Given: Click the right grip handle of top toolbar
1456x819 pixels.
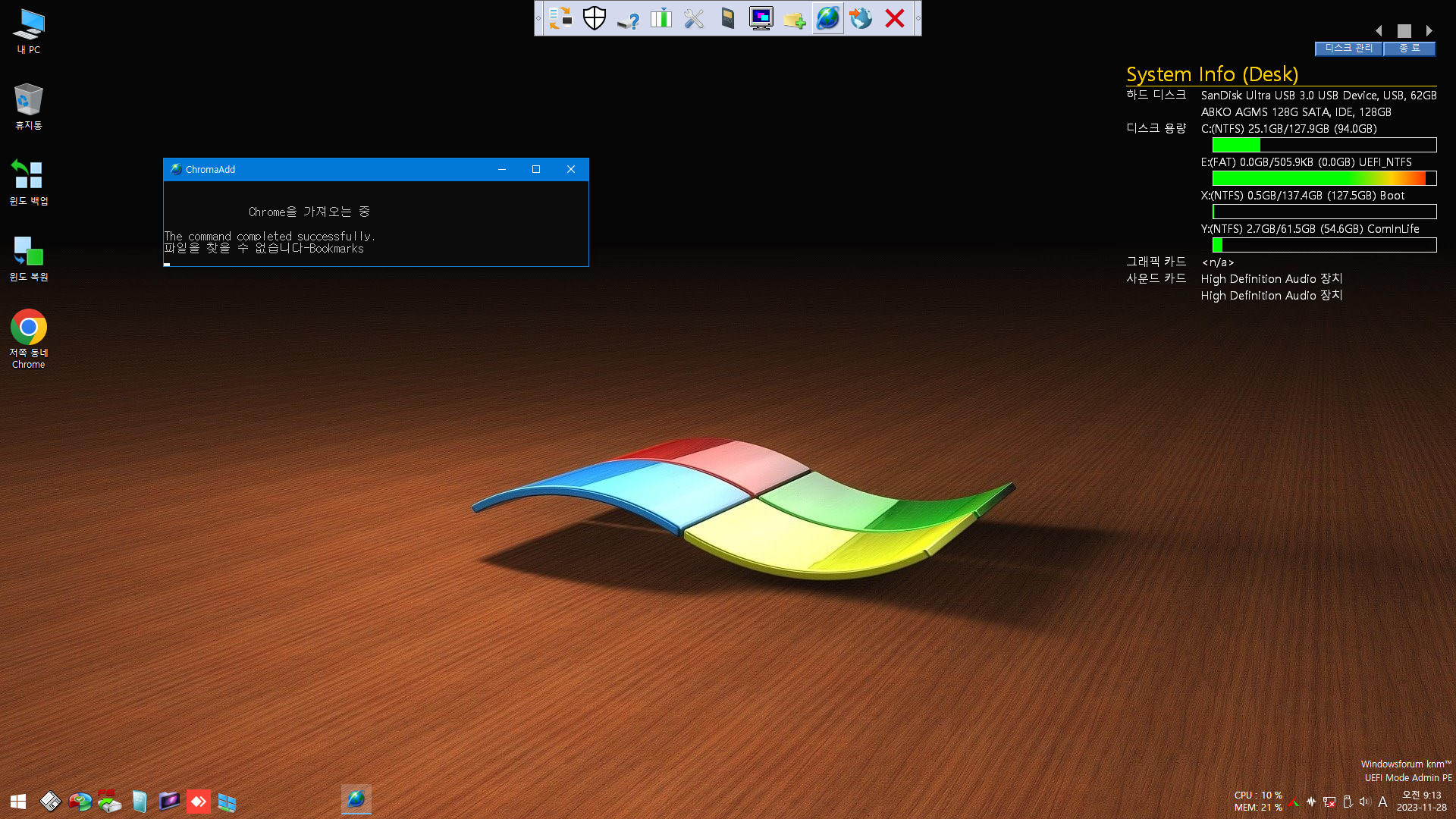Looking at the screenshot, I should tap(918, 18).
